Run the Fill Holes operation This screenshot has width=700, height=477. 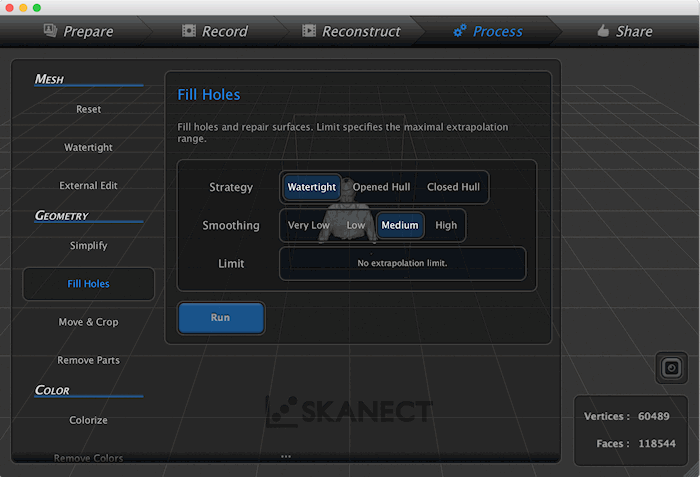point(221,318)
